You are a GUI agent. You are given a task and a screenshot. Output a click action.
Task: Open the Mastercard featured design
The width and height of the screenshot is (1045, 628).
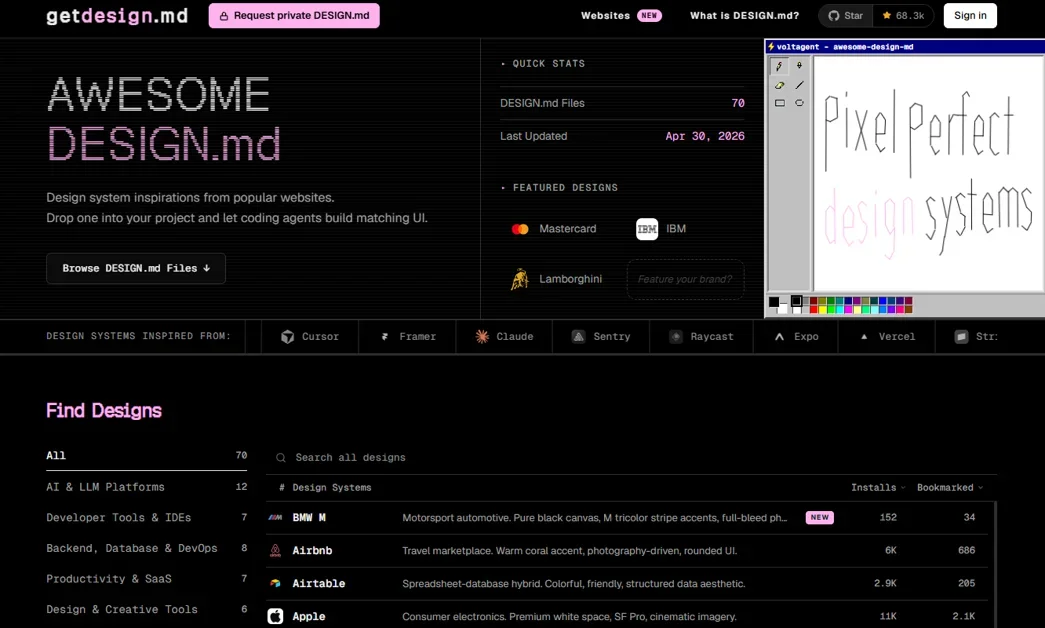click(554, 229)
